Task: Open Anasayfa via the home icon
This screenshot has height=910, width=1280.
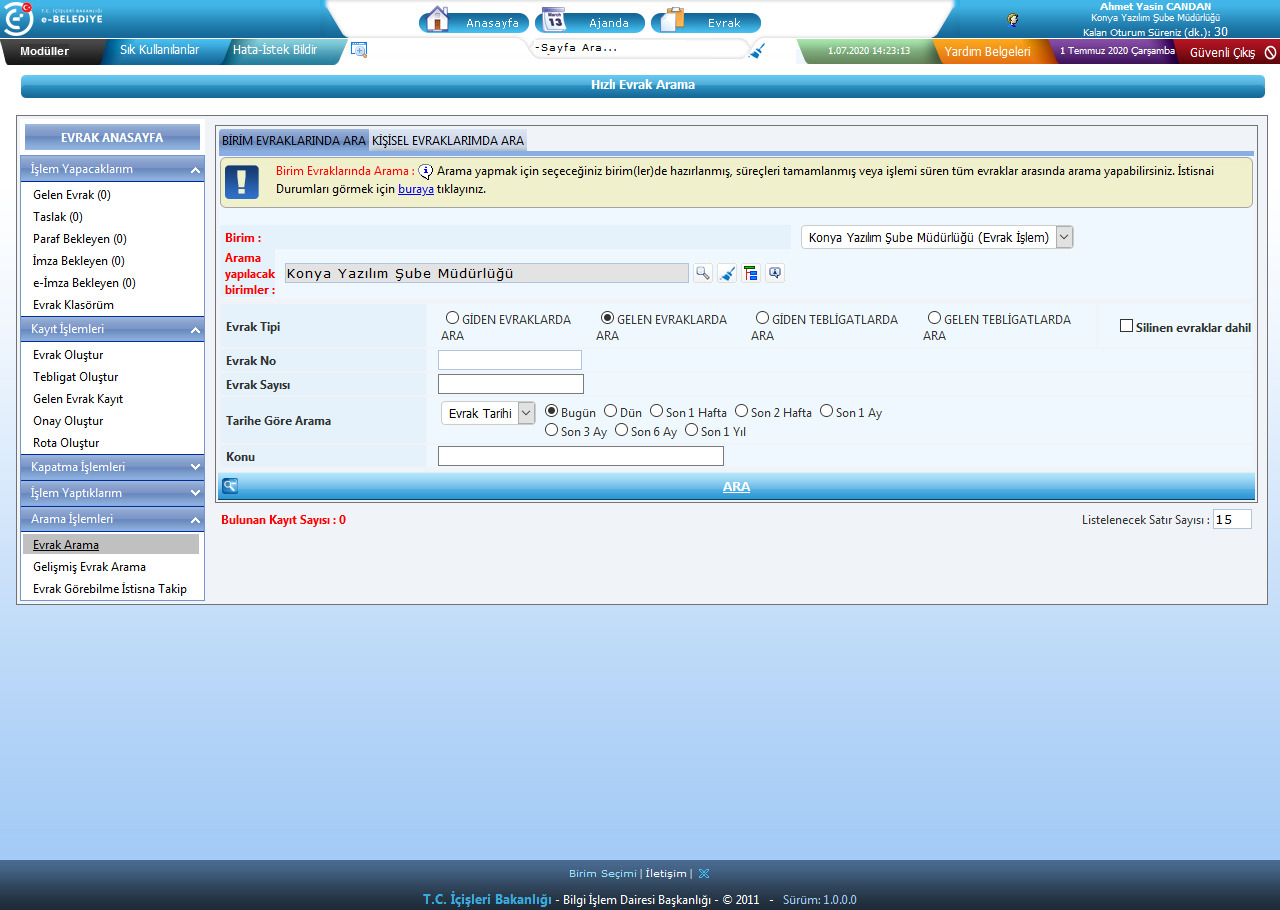Action: pyautogui.click(x=436, y=20)
